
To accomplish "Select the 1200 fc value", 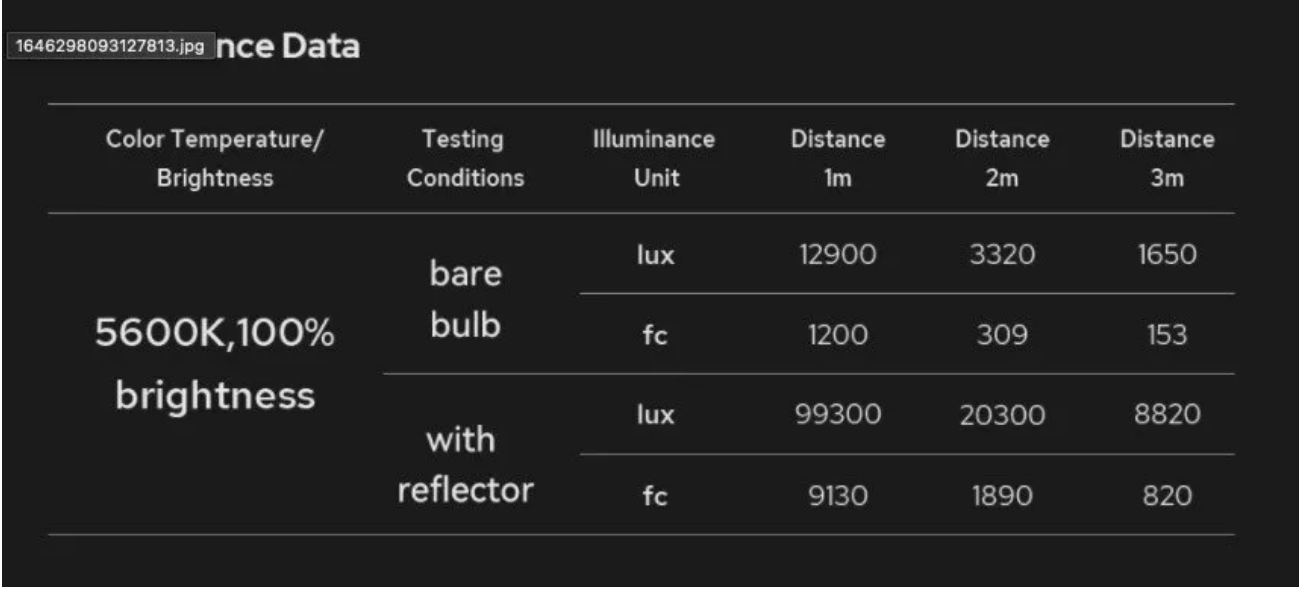I will pos(837,335).
